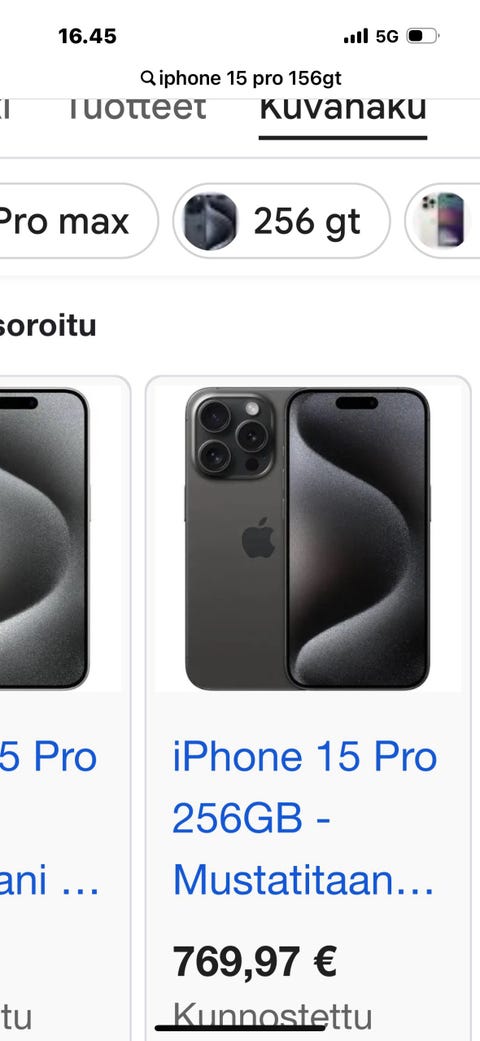This screenshot has height=1041, width=480.
Task: Open the iPhone 15 Pro 256GB Mustatitaani link
Action: tap(304, 819)
